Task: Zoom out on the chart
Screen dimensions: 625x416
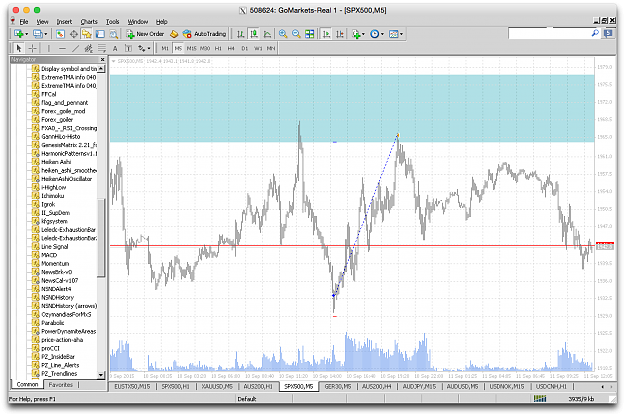Action: tap(296, 34)
